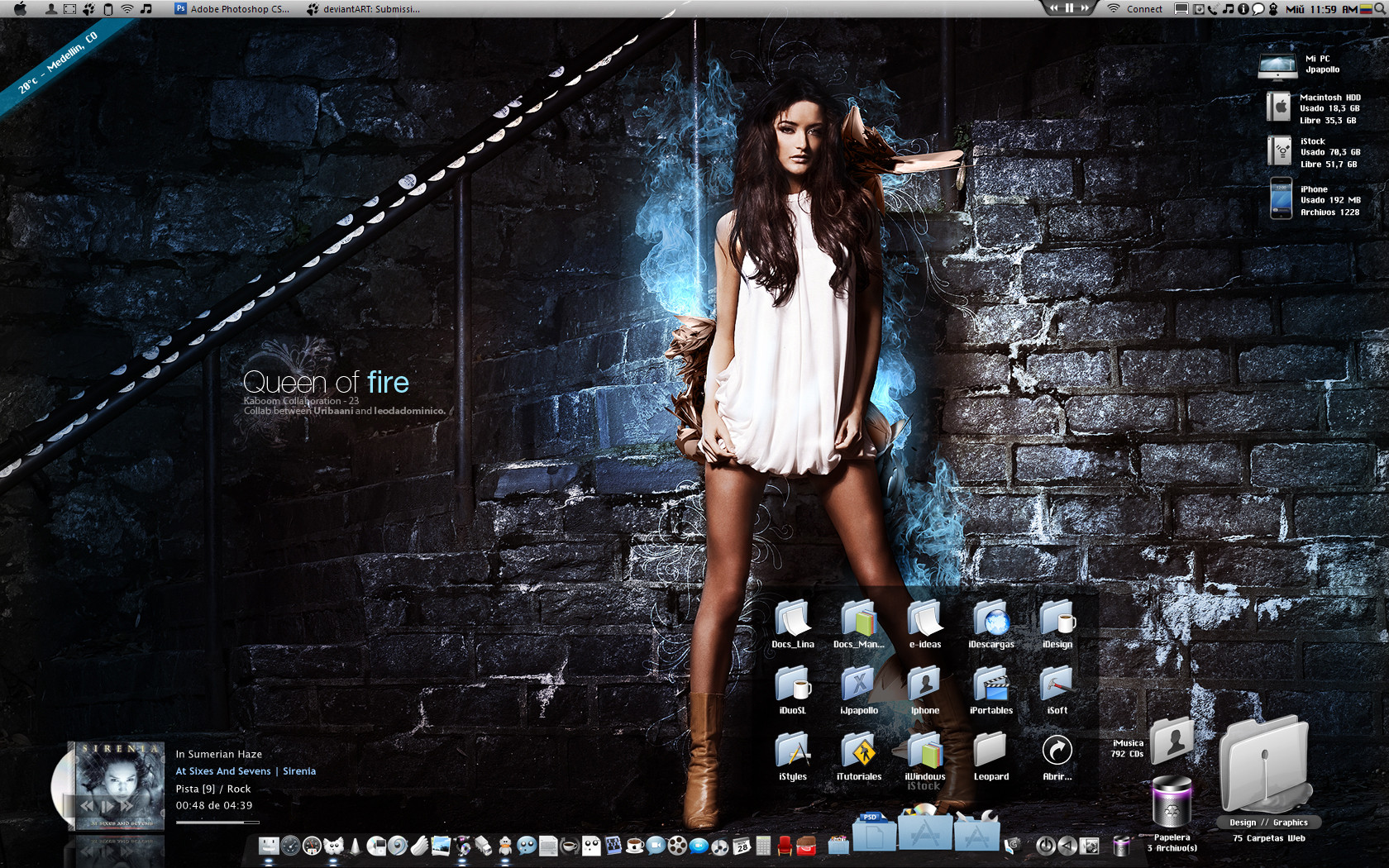Screen dimensions: 1389x868
Task: Click rewind on the album art widget
Action: click(88, 805)
